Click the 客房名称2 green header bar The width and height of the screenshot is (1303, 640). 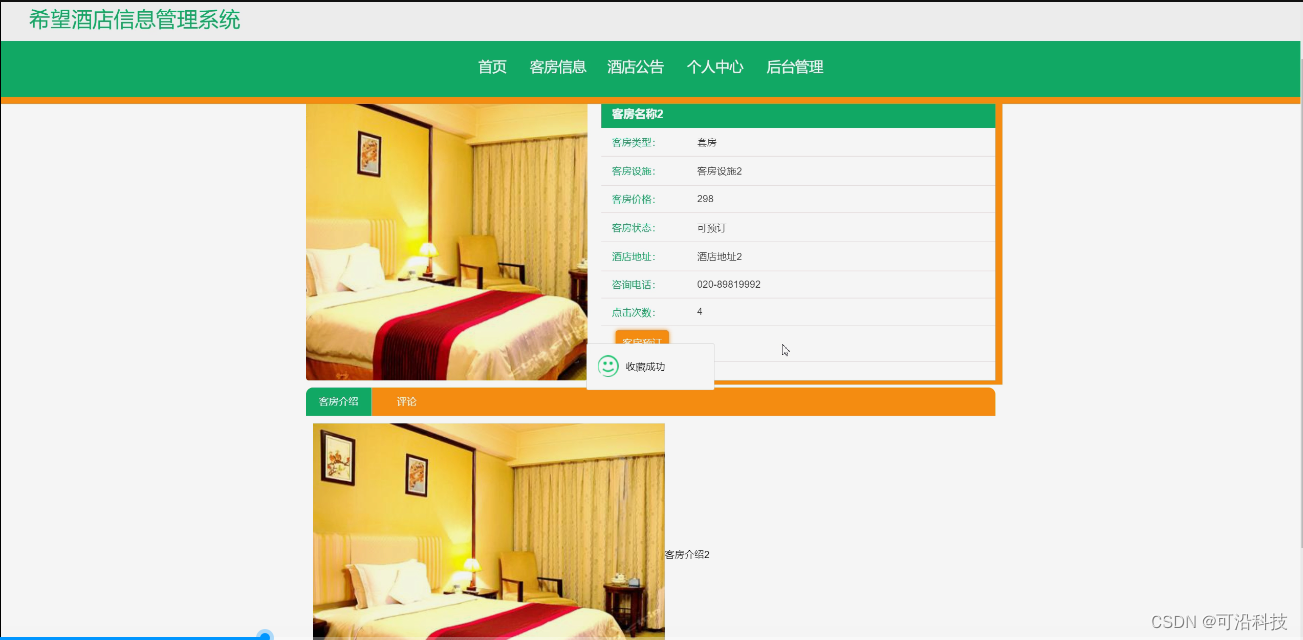(x=636, y=114)
